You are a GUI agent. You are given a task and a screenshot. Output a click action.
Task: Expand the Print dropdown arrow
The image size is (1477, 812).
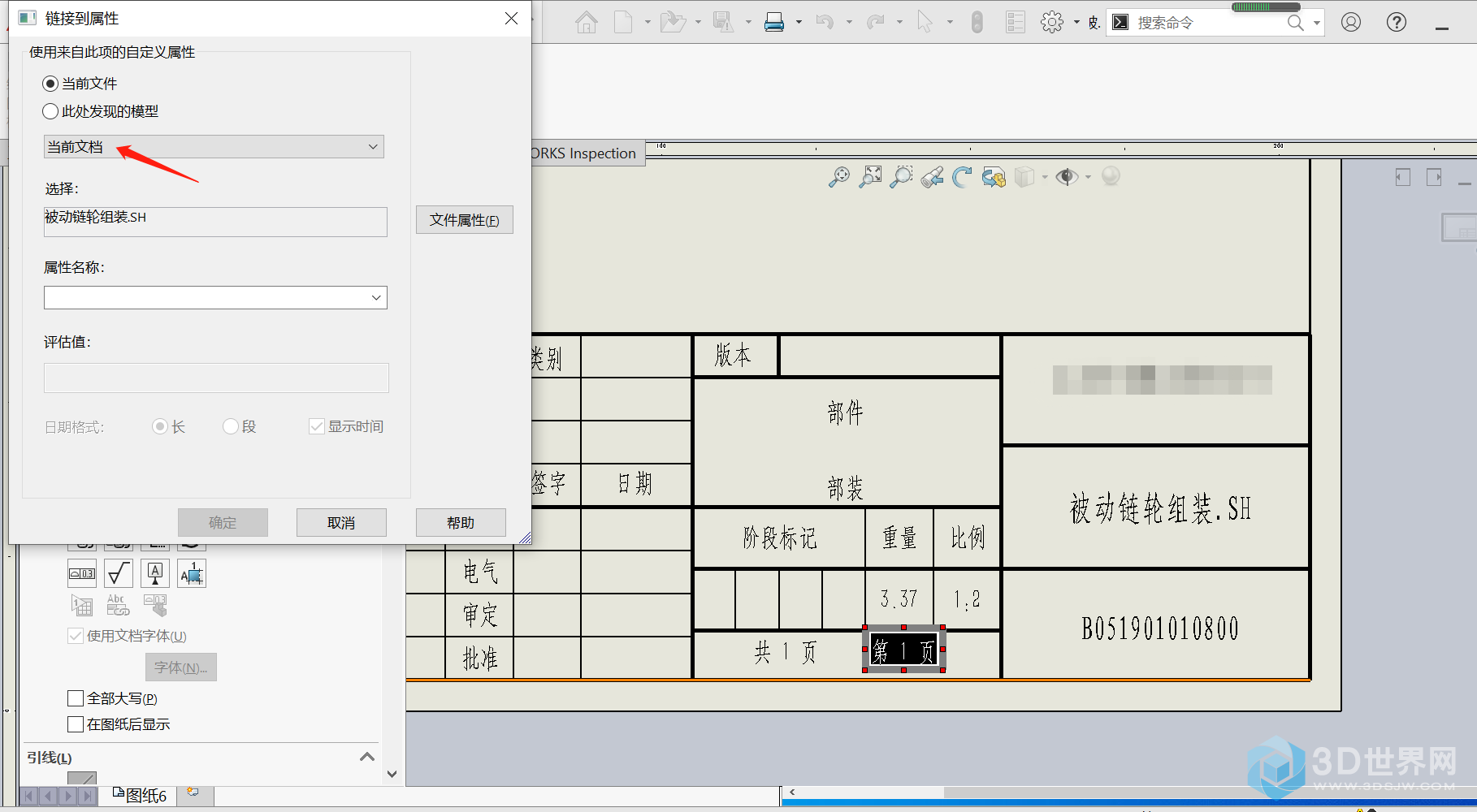coord(799,22)
